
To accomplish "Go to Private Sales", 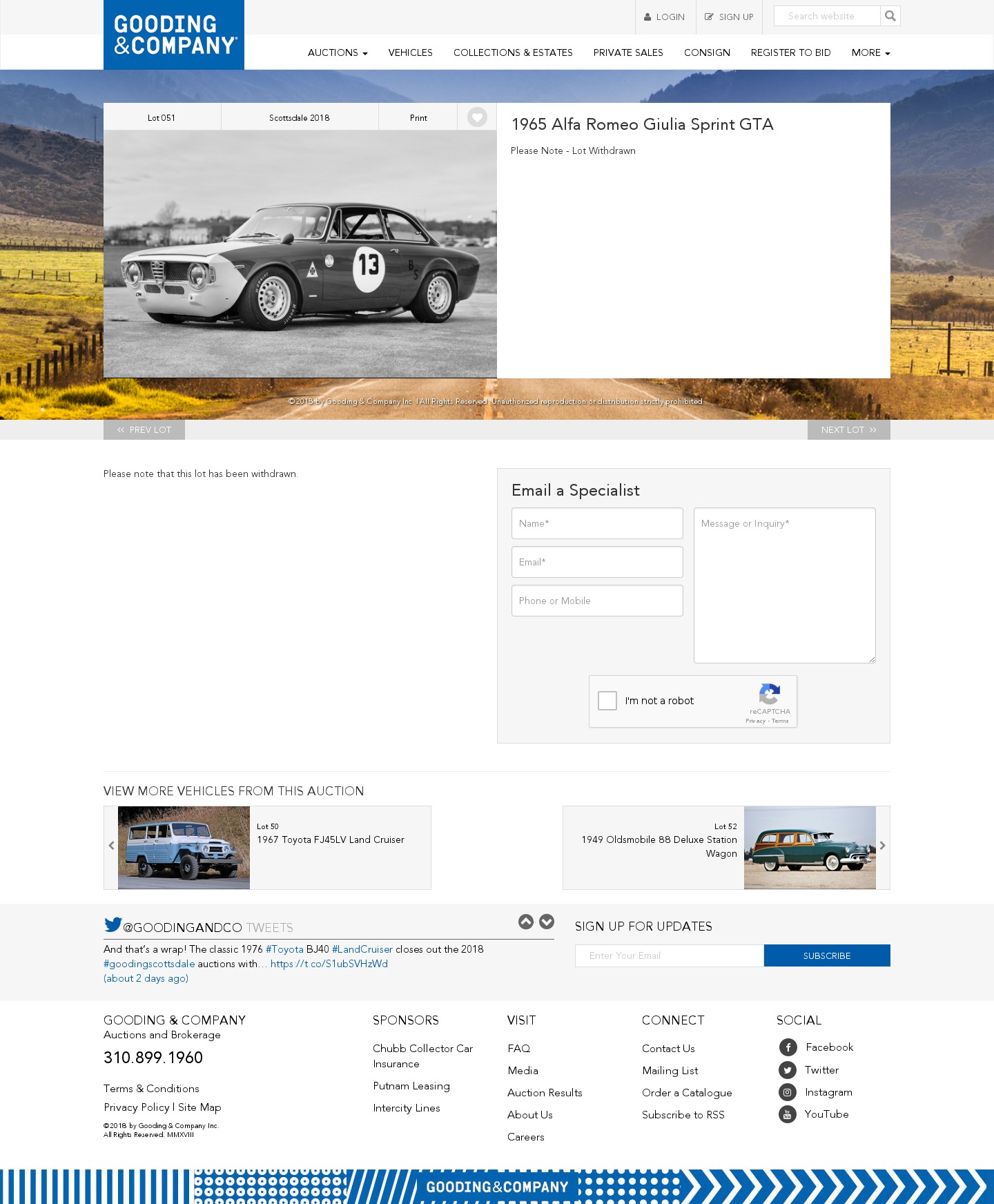I will click(x=628, y=52).
